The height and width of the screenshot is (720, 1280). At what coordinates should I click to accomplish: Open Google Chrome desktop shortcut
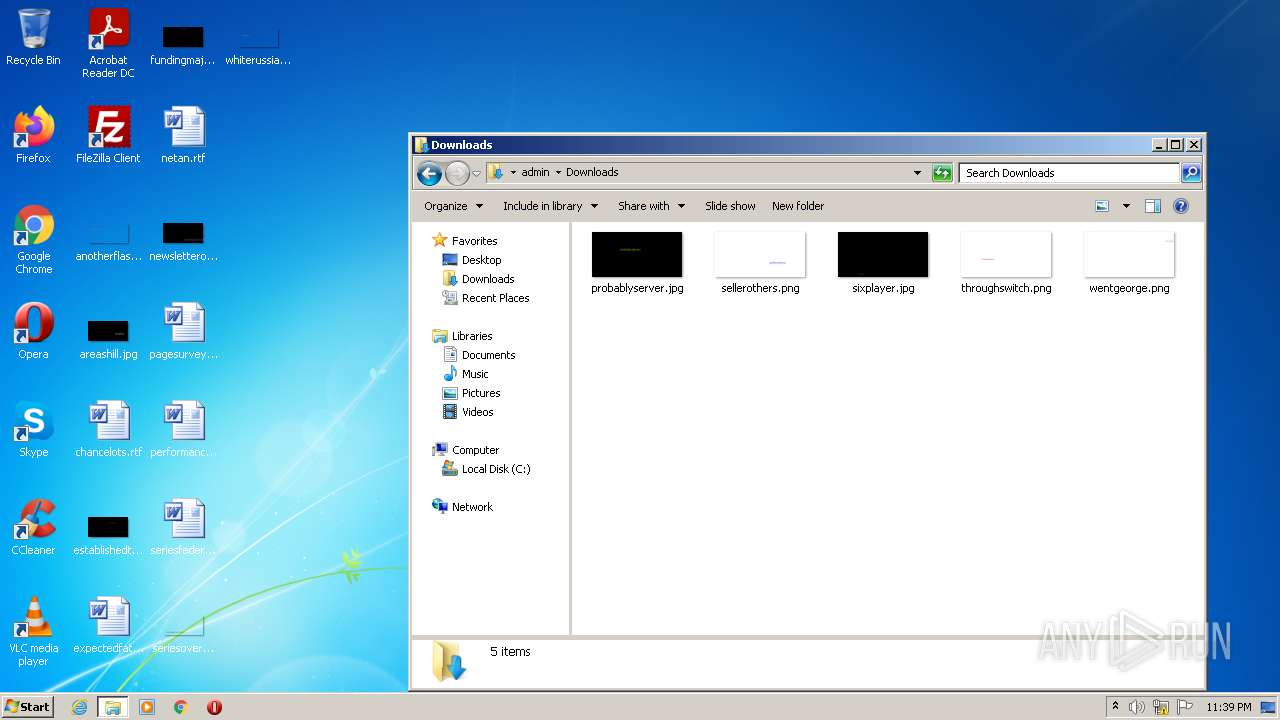tap(33, 240)
